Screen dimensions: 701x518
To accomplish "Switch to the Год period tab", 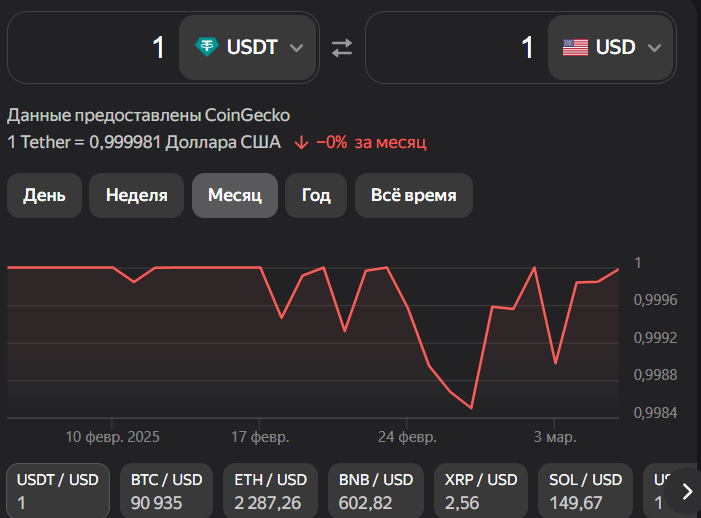I will (316, 195).
